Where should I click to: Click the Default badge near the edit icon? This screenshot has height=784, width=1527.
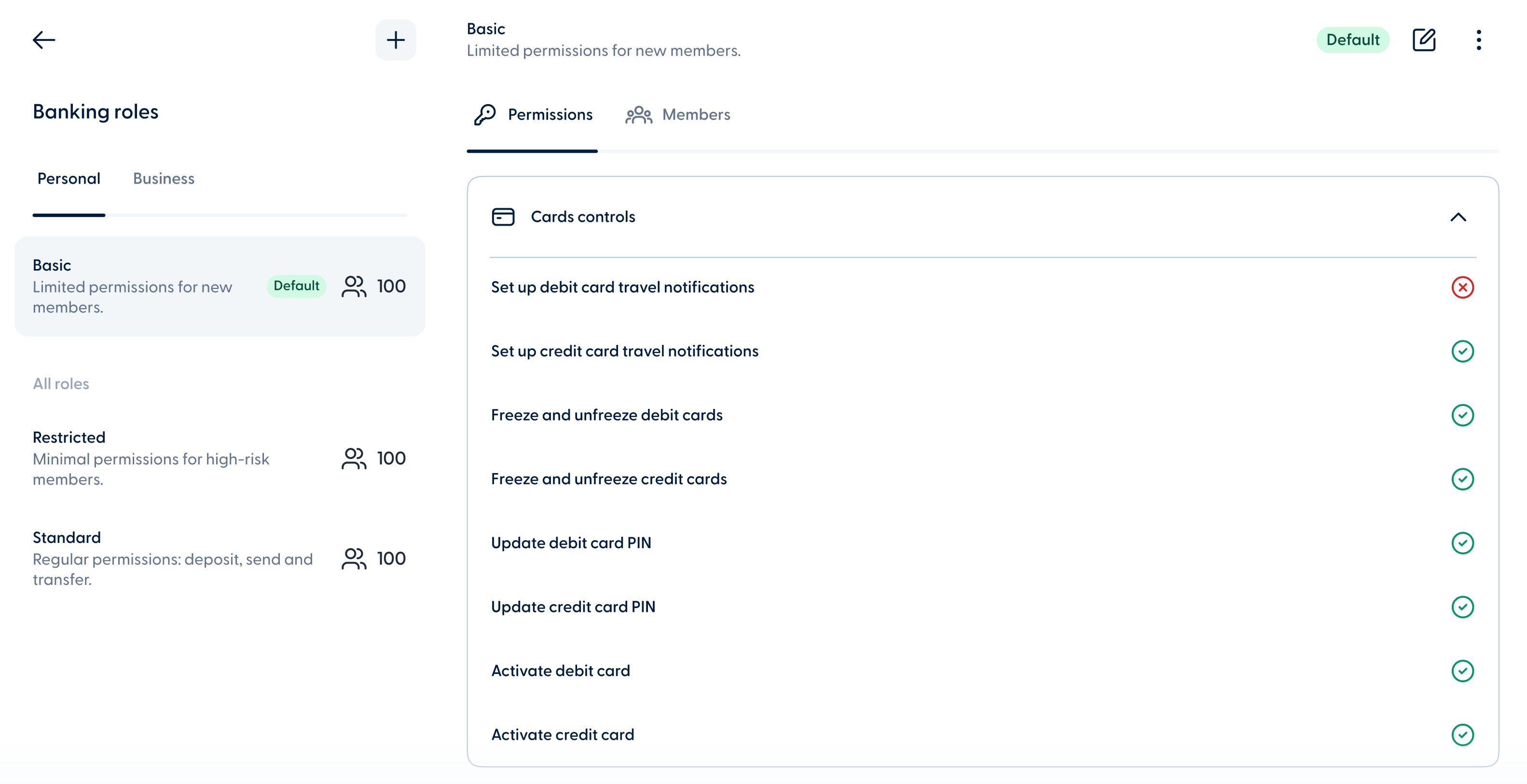click(1353, 40)
